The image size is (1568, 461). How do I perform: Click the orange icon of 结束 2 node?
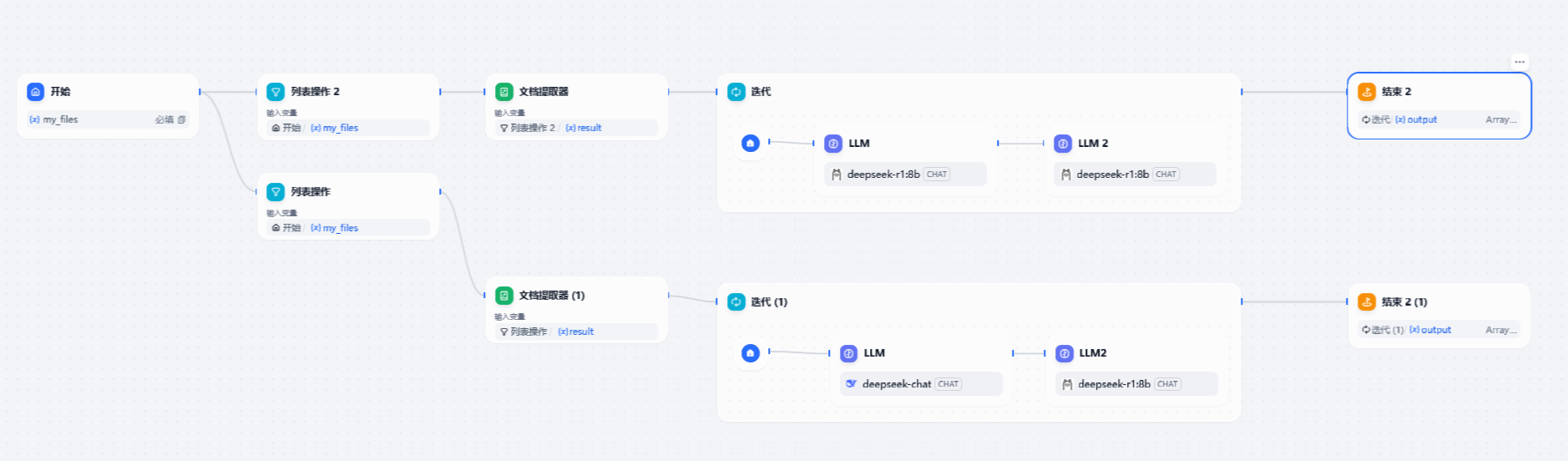pyautogui.click(x=1367, y=92)
